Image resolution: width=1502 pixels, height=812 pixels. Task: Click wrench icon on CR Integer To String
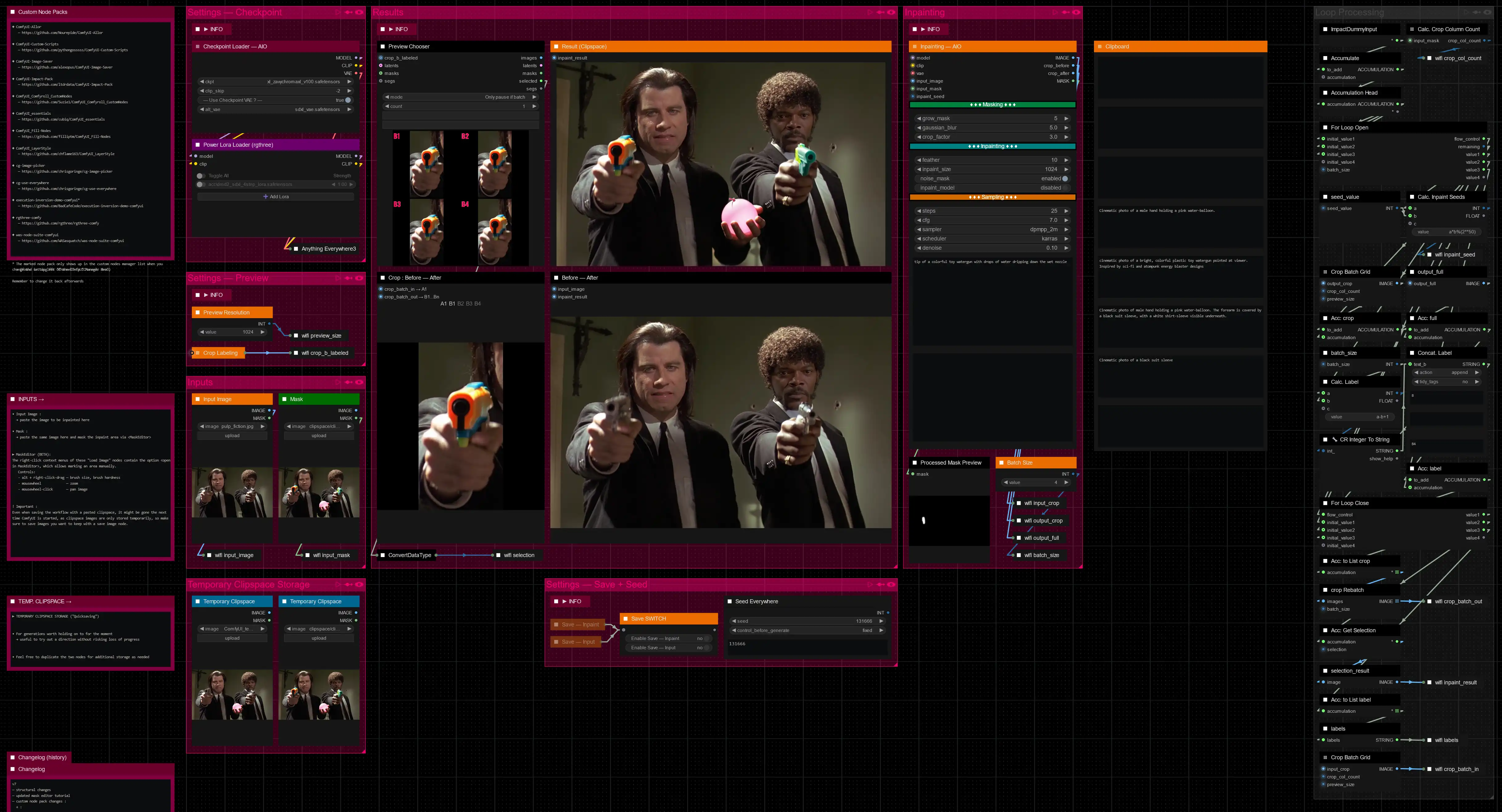pos(1335,440)
